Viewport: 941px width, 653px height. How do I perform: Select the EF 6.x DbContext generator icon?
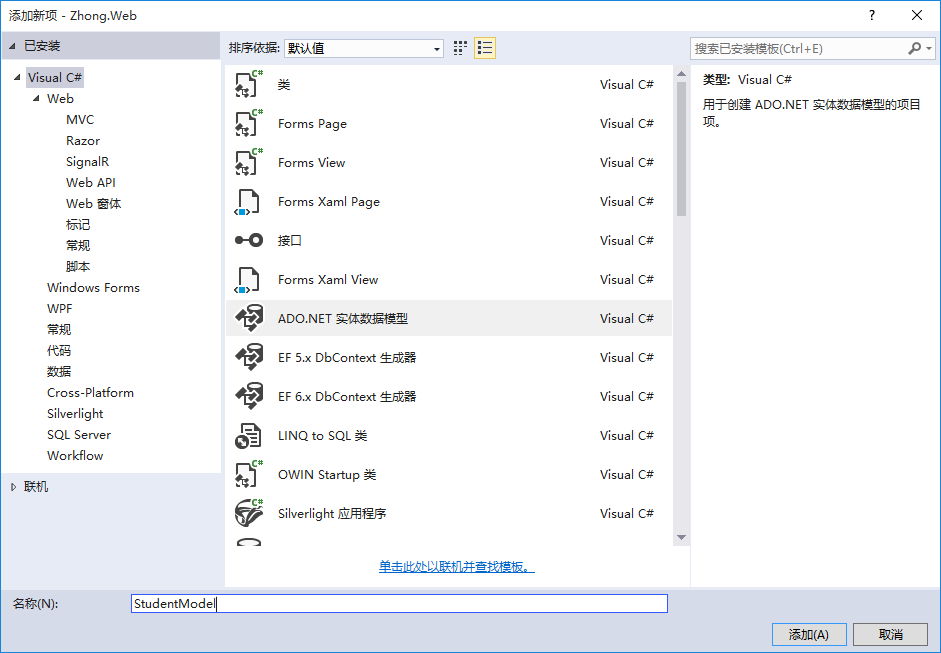[x=248, y=396]
